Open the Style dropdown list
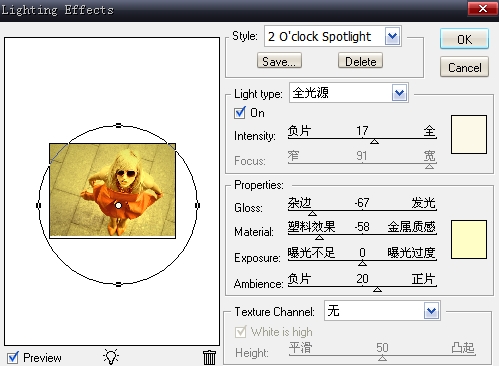Screen dimensions: 499x366 coord(392,36)
